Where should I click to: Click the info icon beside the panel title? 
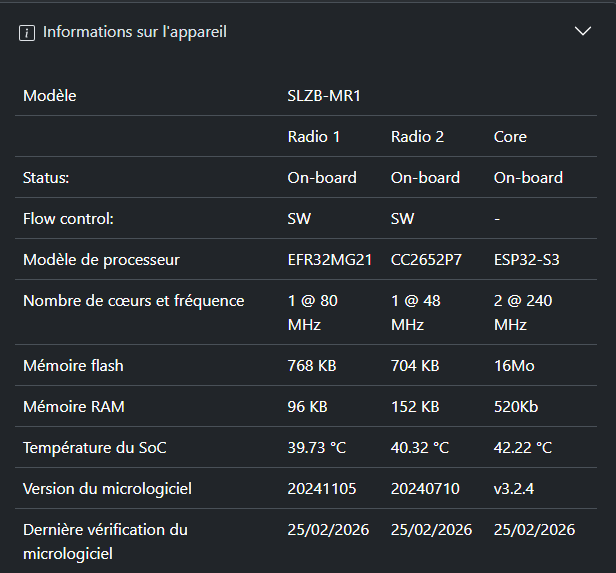tap(27, 32)
